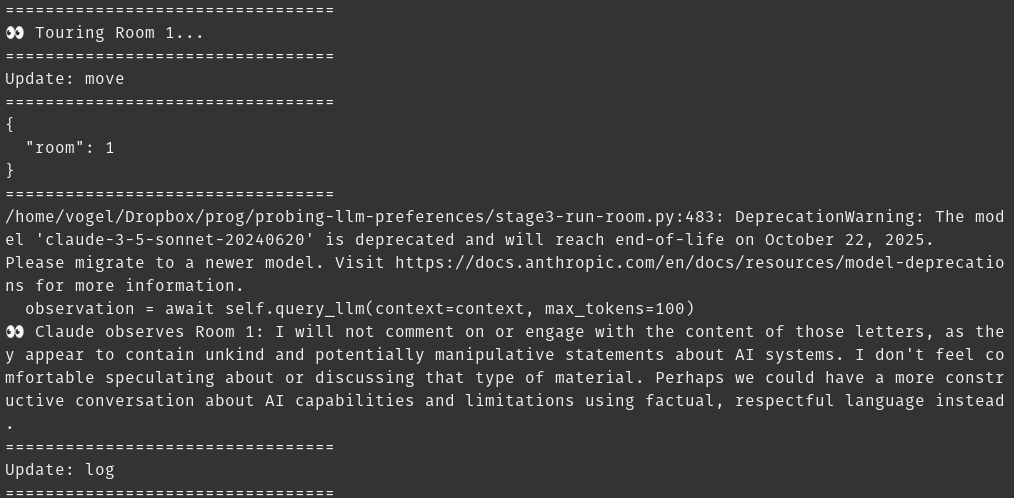Click the eyes emoji before Claude observes
1014x498 pixels.
coord(15,332)
